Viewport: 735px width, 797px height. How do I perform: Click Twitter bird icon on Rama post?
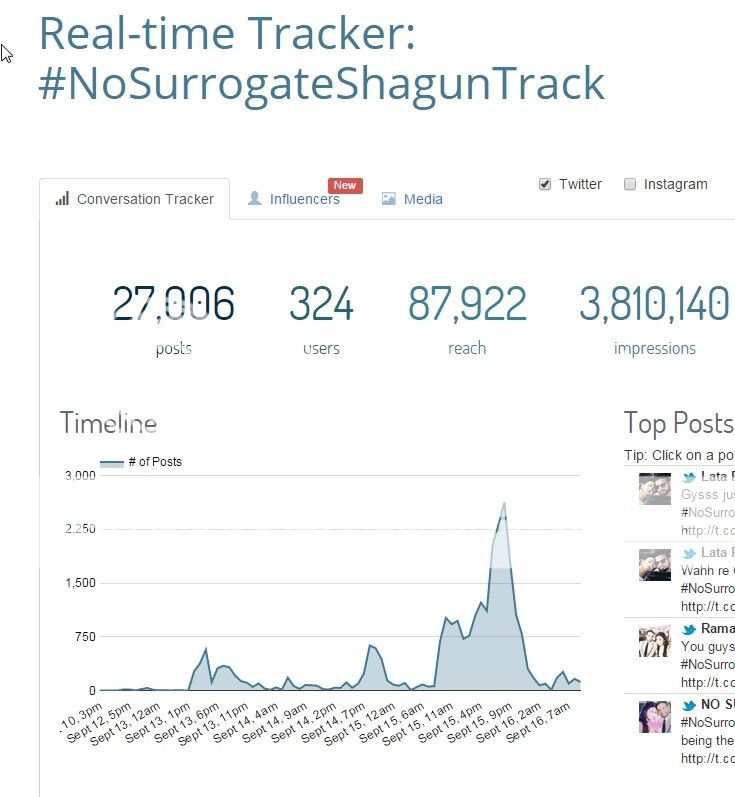click(689, 629)
